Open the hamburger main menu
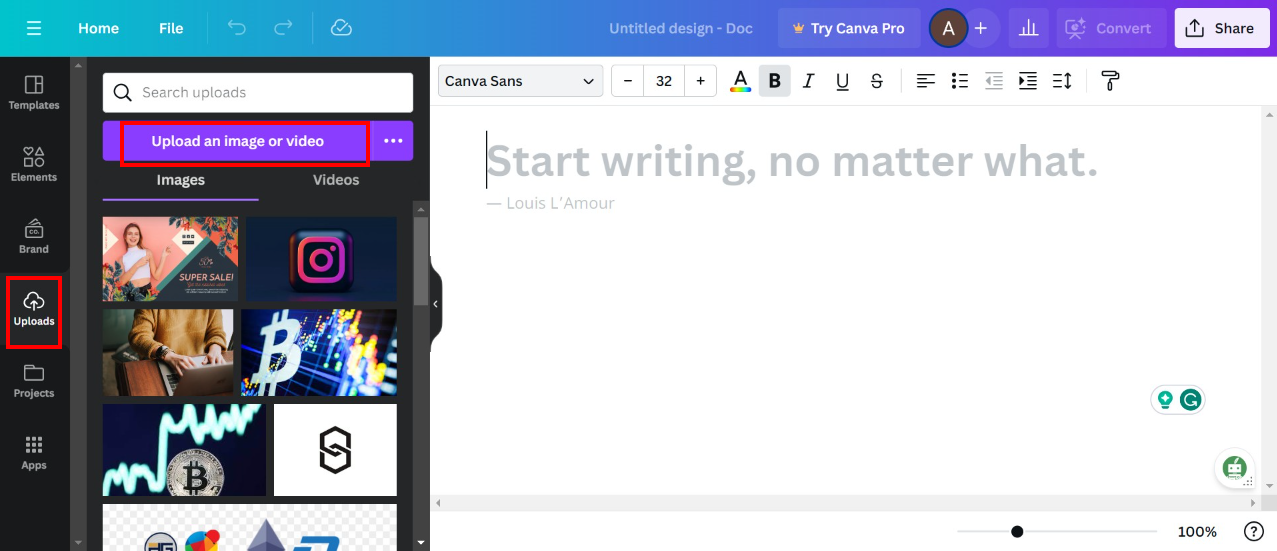The width and height of the screenshot is (1277, 551). [34, 28]
